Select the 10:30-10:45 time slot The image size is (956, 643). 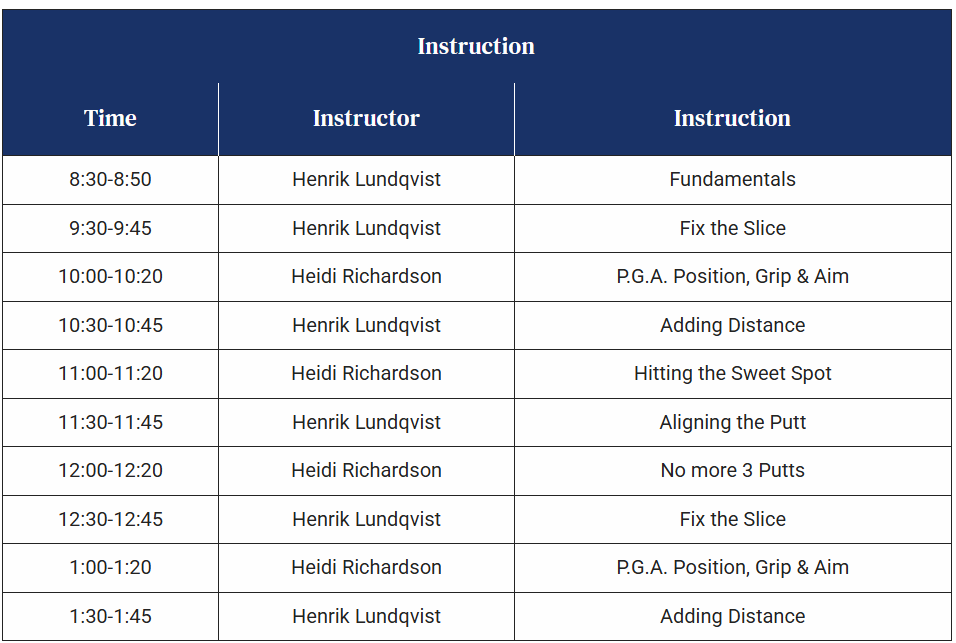point(110,325)
